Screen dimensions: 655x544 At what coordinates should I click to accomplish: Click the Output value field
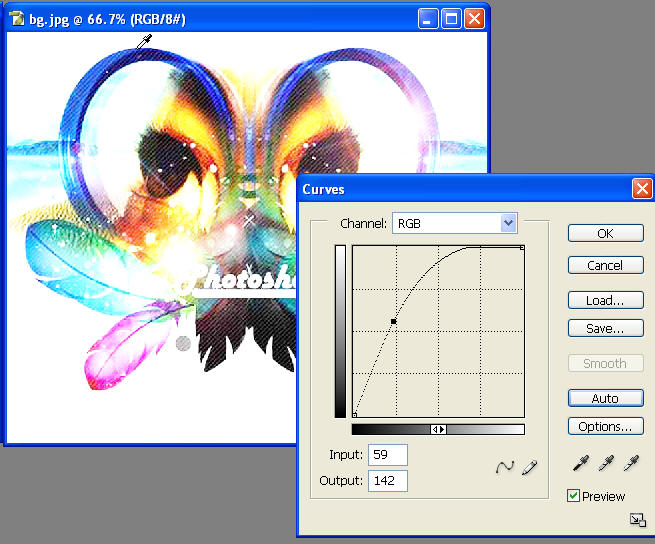tap(388, 481)
